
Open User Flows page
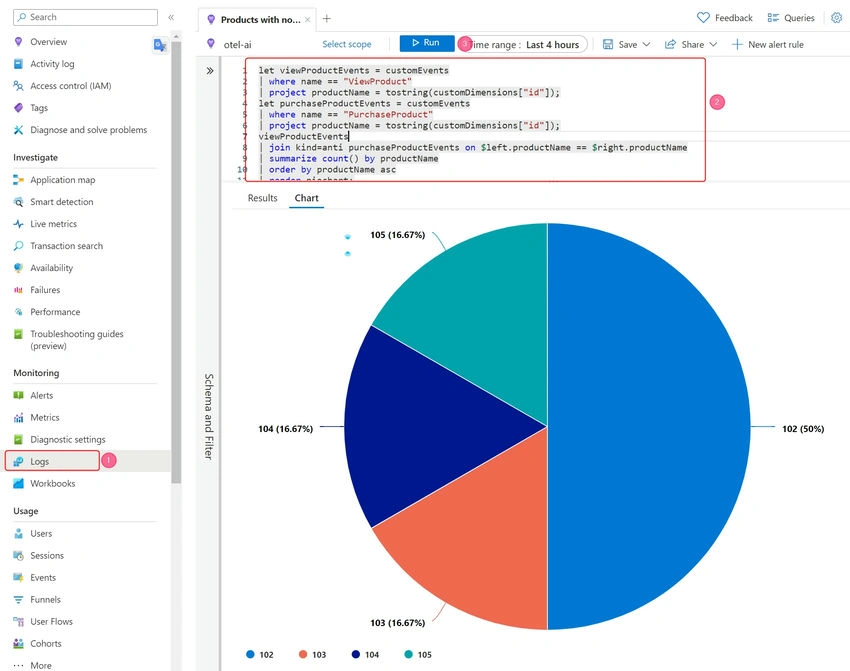(x=51, y=622)
